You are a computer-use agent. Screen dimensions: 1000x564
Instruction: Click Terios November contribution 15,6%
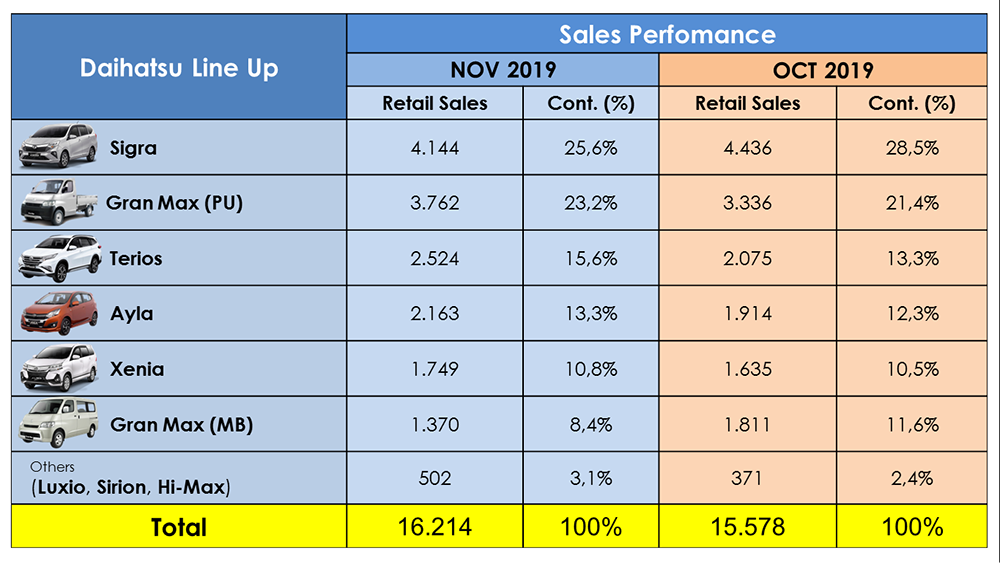pyautogui.click(x=591, y=258)
